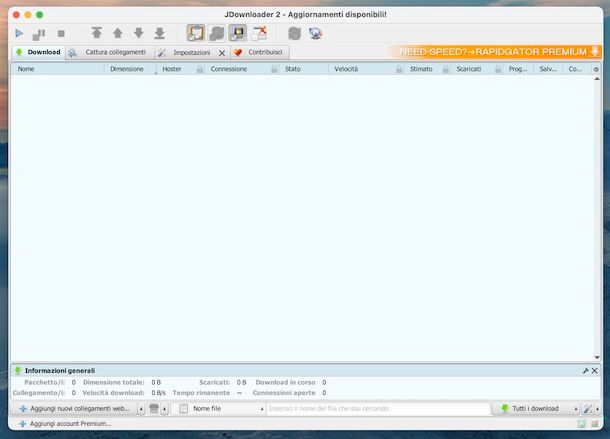
Task: Click lock icon on Scaricati column
Action: click(x=498, y=69)
